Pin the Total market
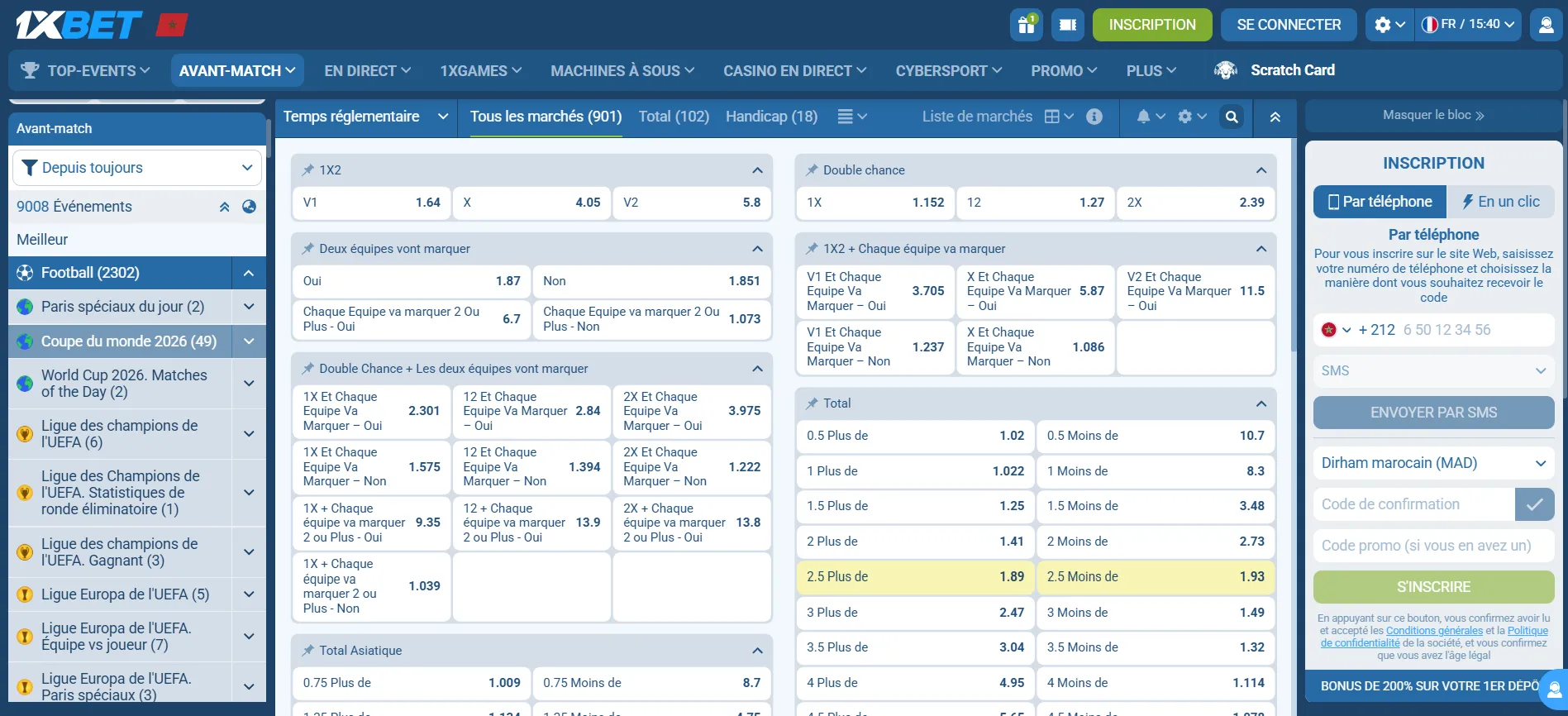The height and width of the screenshot is (716, 1568). tap(812, 403)
